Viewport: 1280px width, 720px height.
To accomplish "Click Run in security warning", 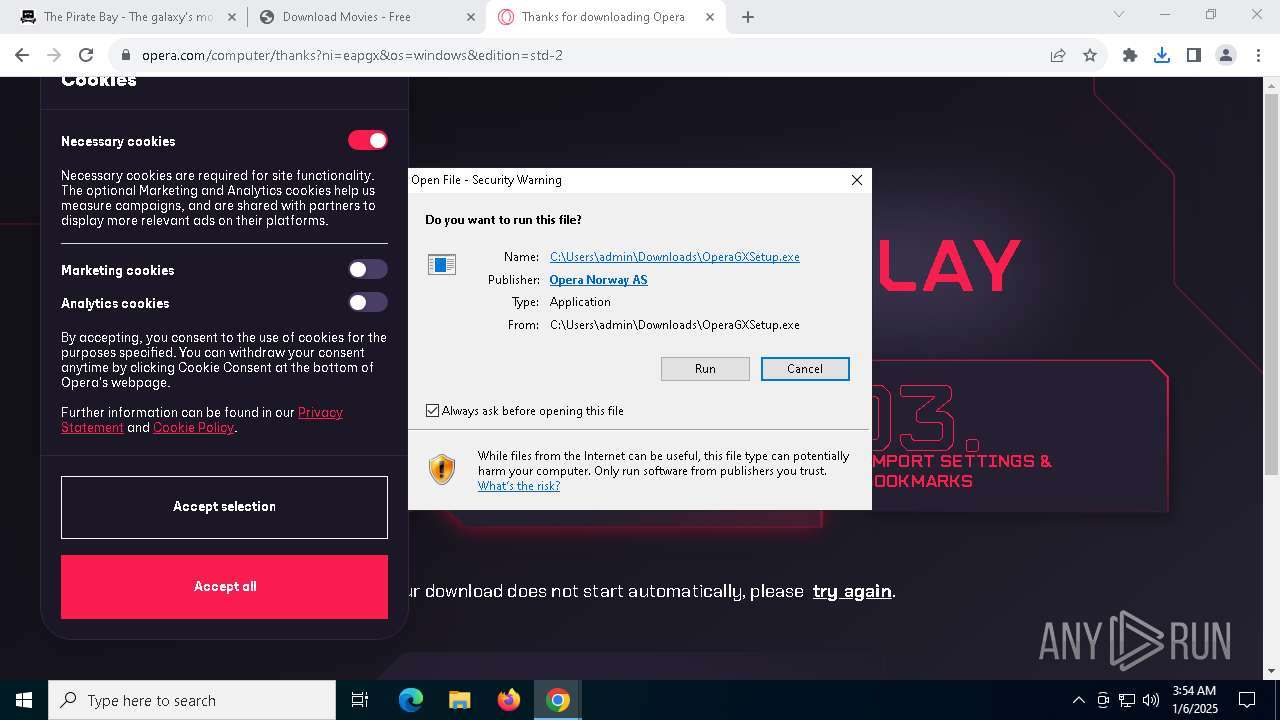I will [x=705, y=369].
